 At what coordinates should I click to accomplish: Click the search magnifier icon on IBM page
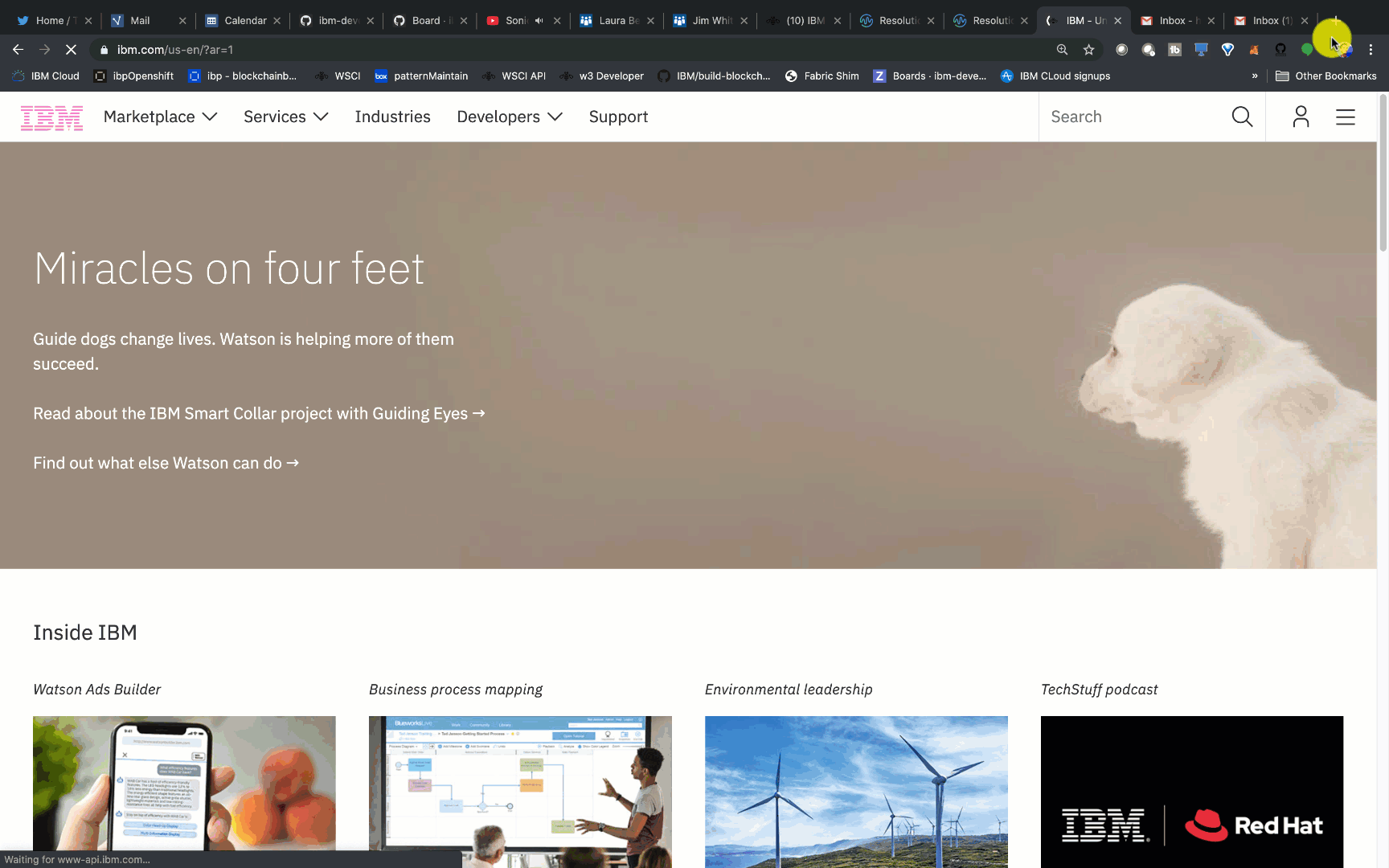[1242, 117]
